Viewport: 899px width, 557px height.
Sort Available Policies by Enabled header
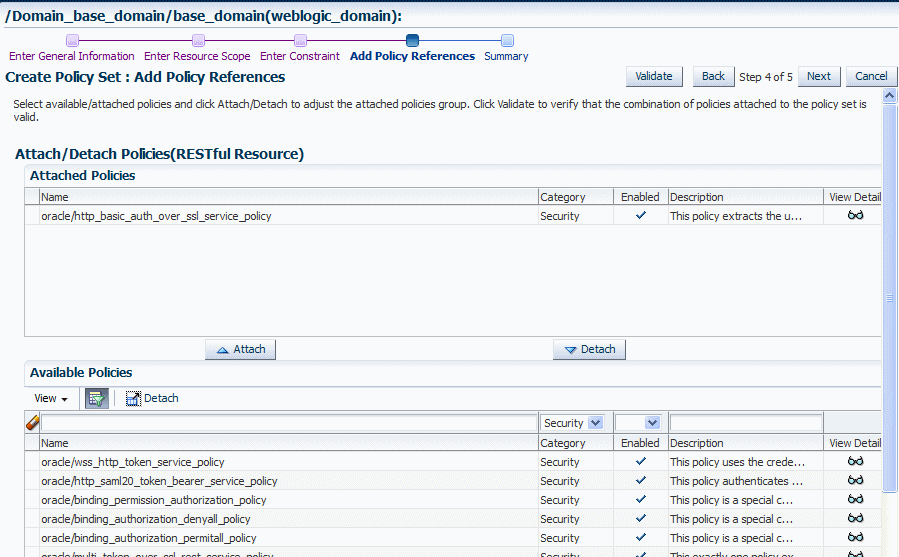640,443
